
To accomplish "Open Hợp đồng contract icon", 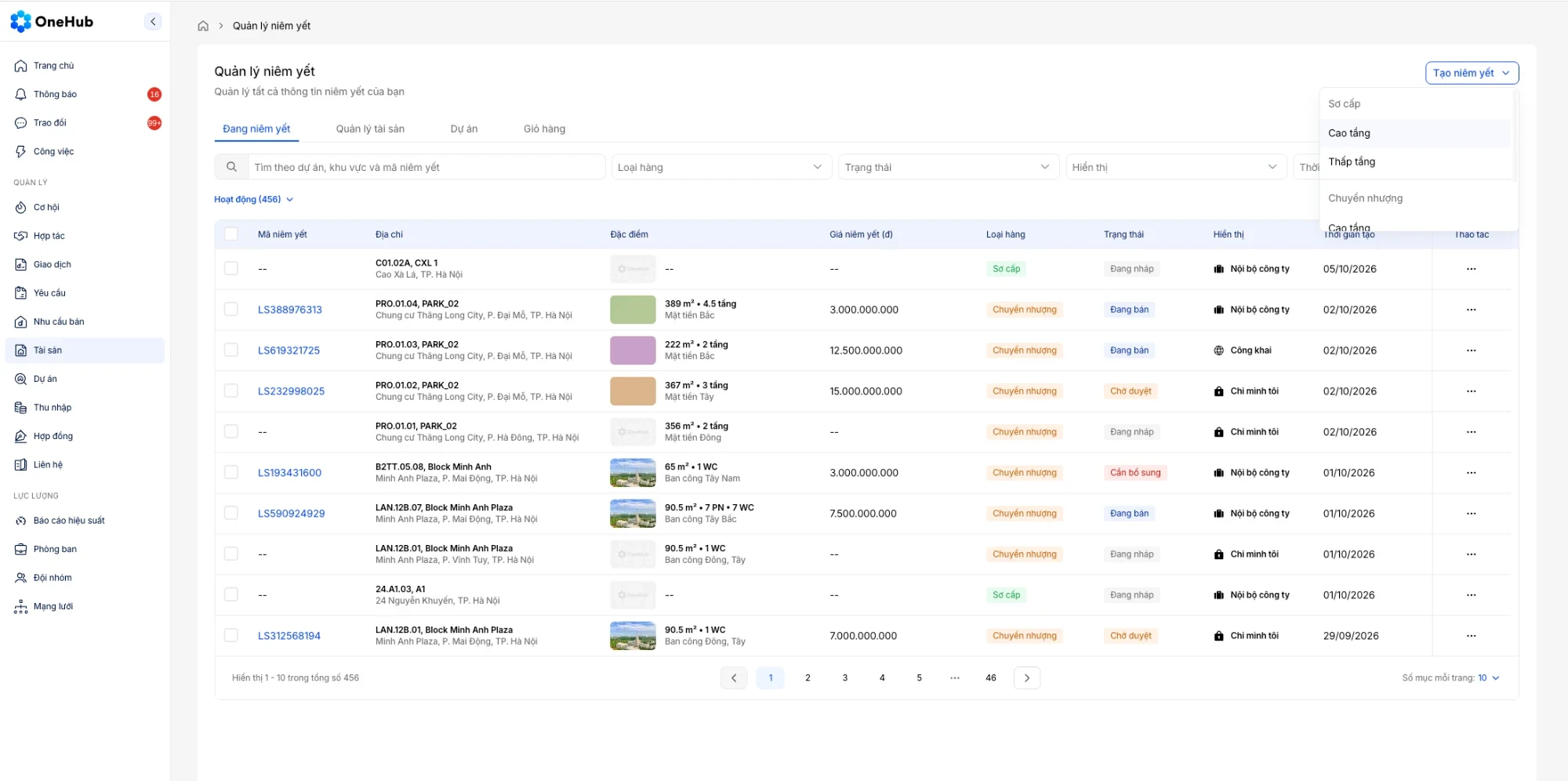I will click(21, 437).
